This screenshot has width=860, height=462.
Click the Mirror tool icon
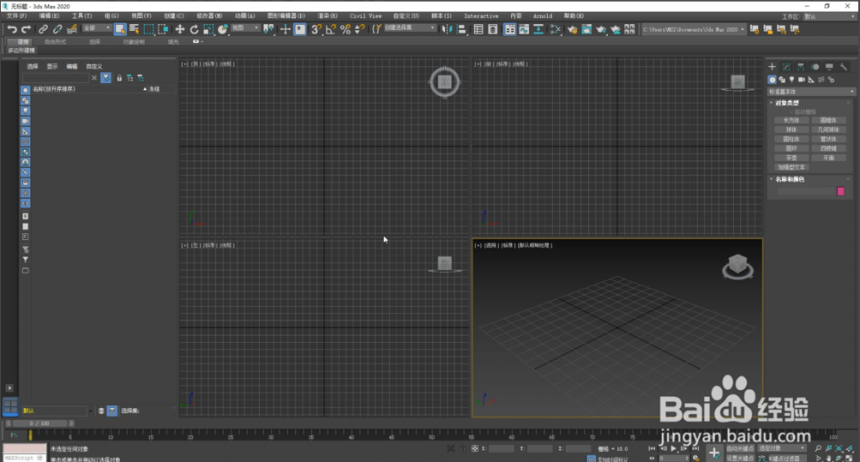[x=447, y=29]
